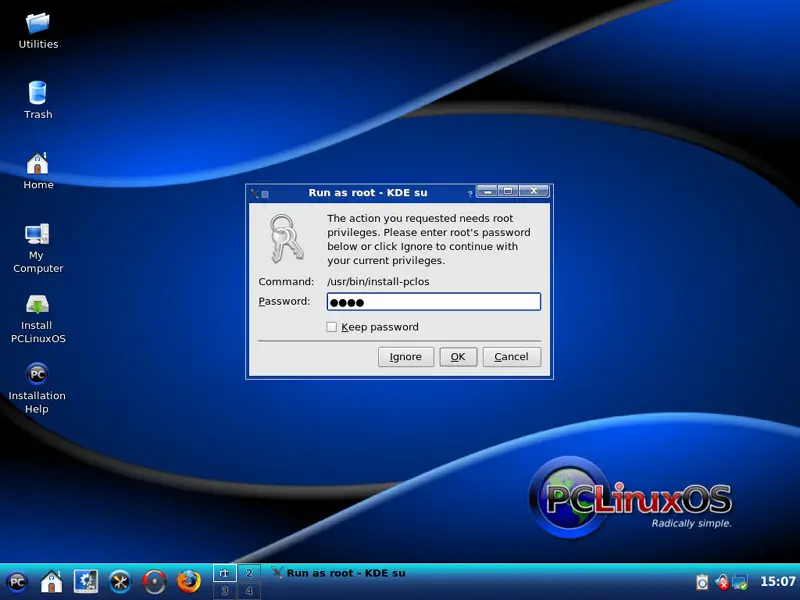
Task: Focus the Password input field
Action: point(434,302)
